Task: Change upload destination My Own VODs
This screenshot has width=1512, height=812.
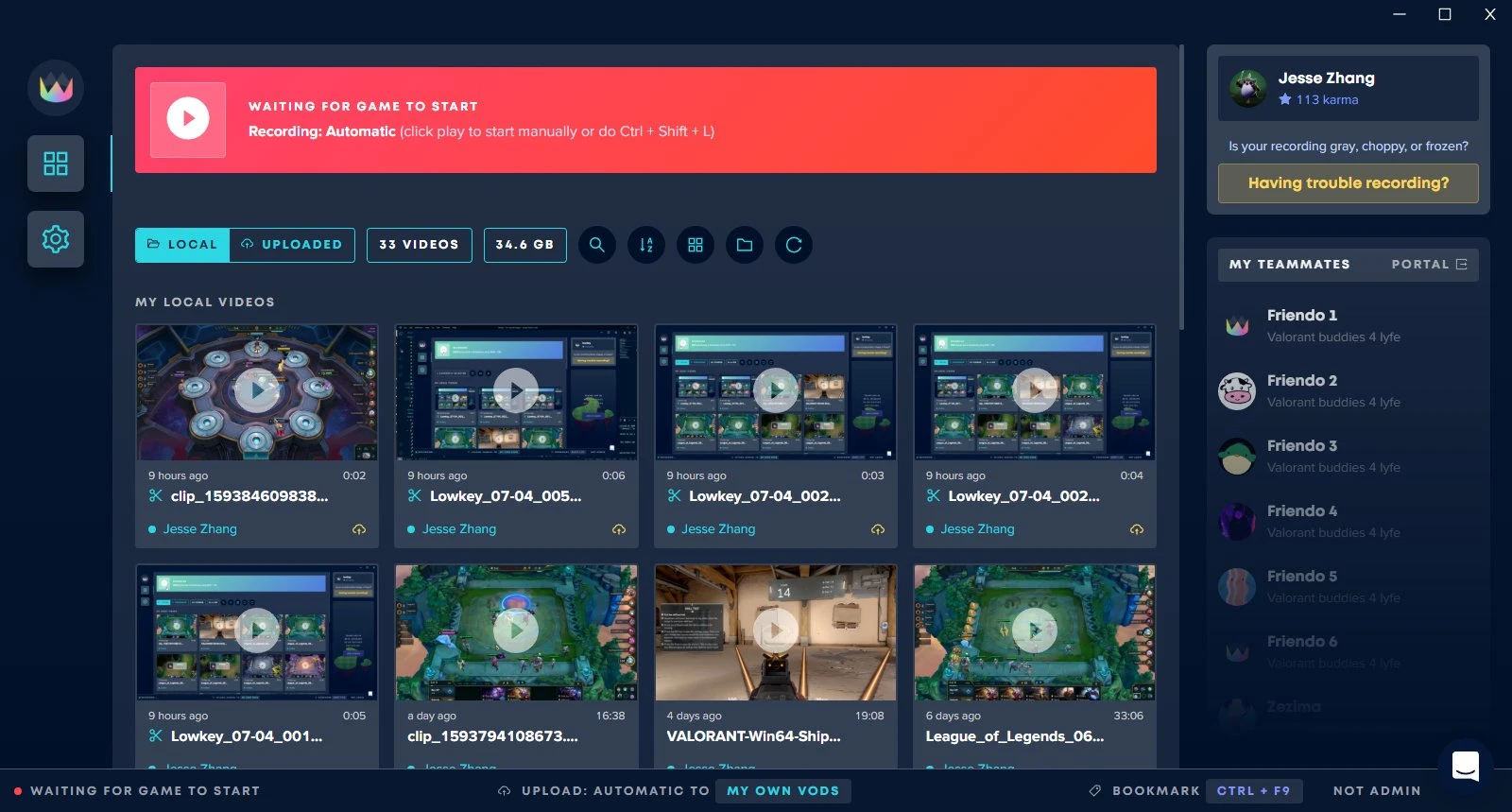Action: click(782, 791)
